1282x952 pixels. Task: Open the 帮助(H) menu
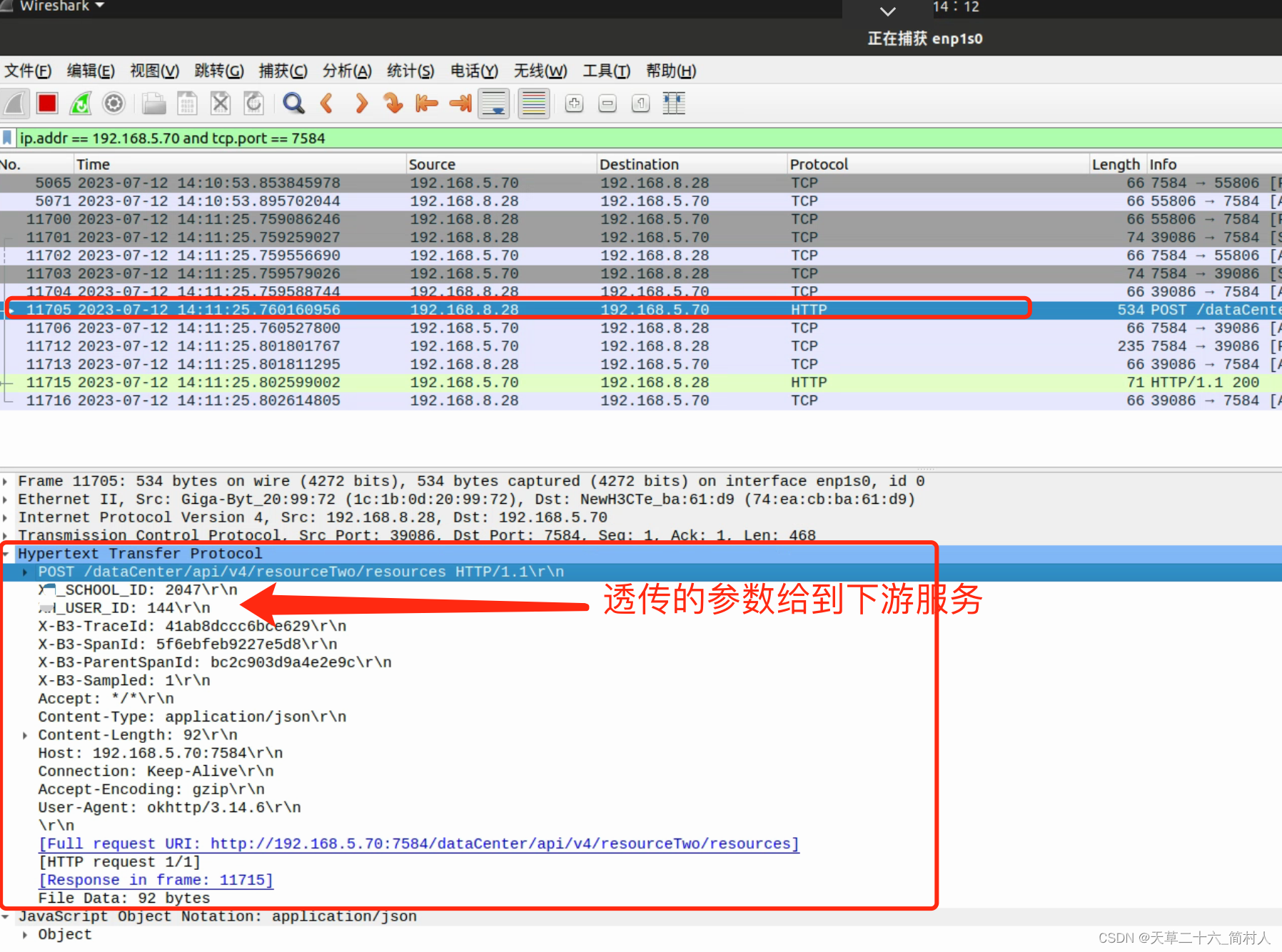tap(671, 71)
